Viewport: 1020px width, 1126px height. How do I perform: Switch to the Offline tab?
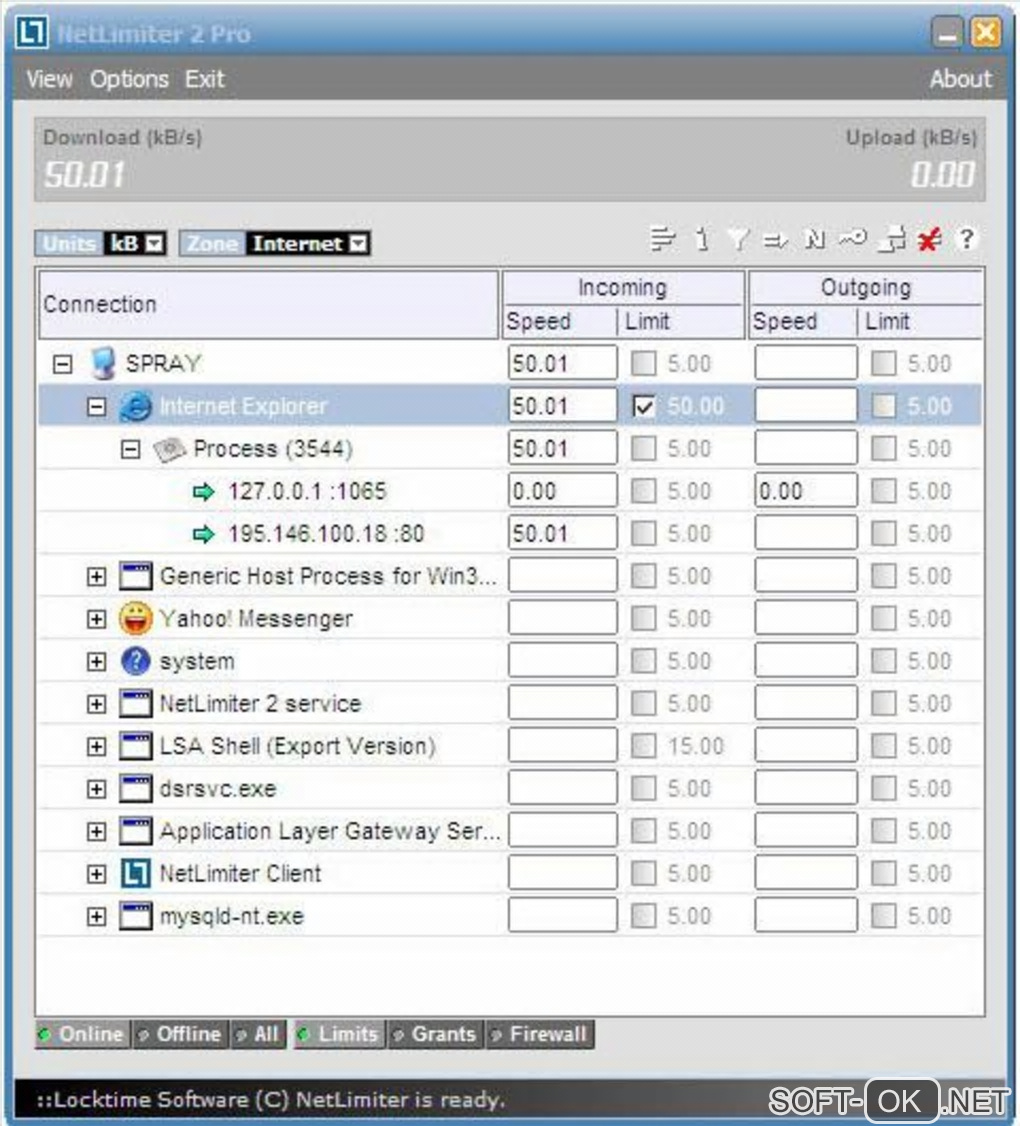coord(181,1034)
